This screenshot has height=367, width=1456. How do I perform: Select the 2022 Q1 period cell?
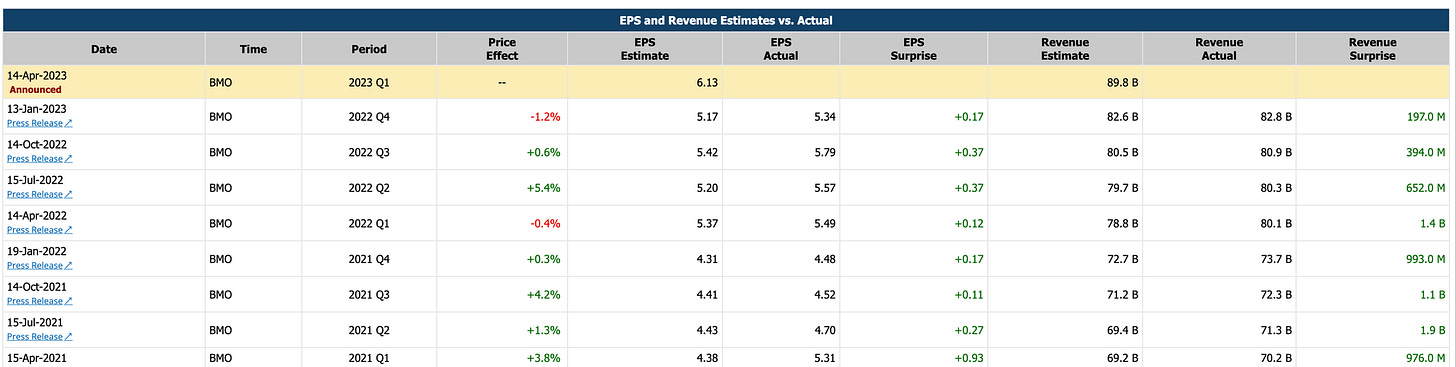tap(368, 223)
